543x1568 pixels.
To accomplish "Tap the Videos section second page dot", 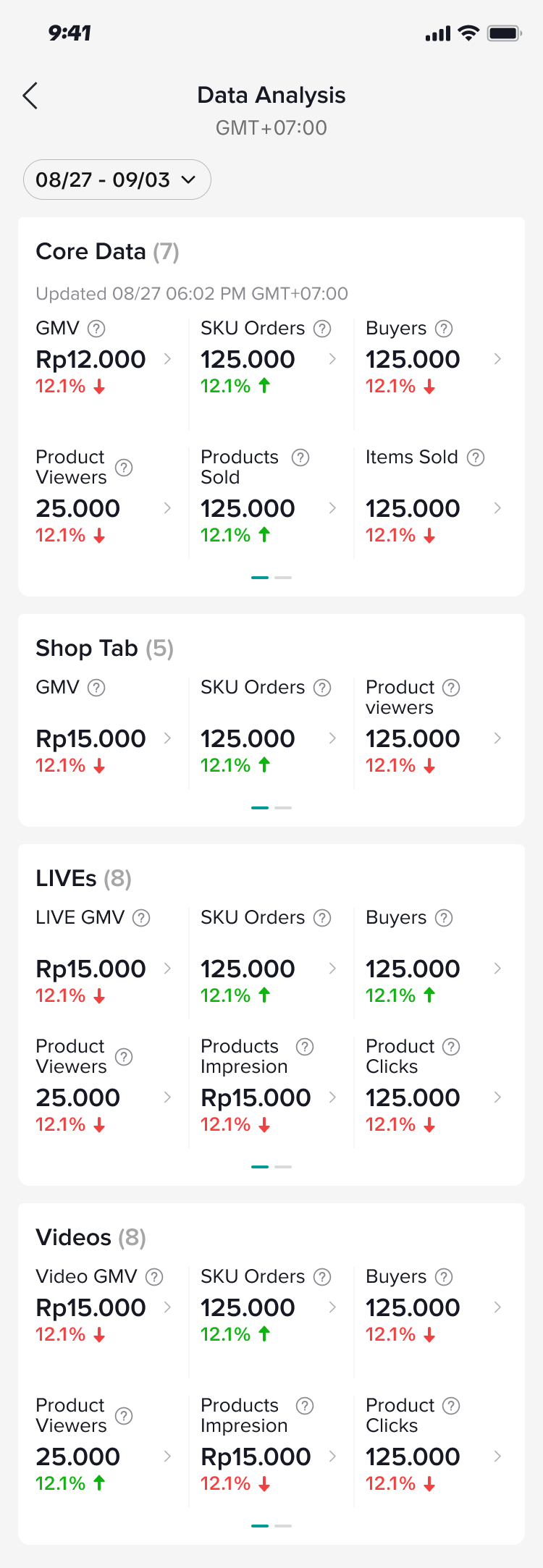I will click(x=284, y=1526).
